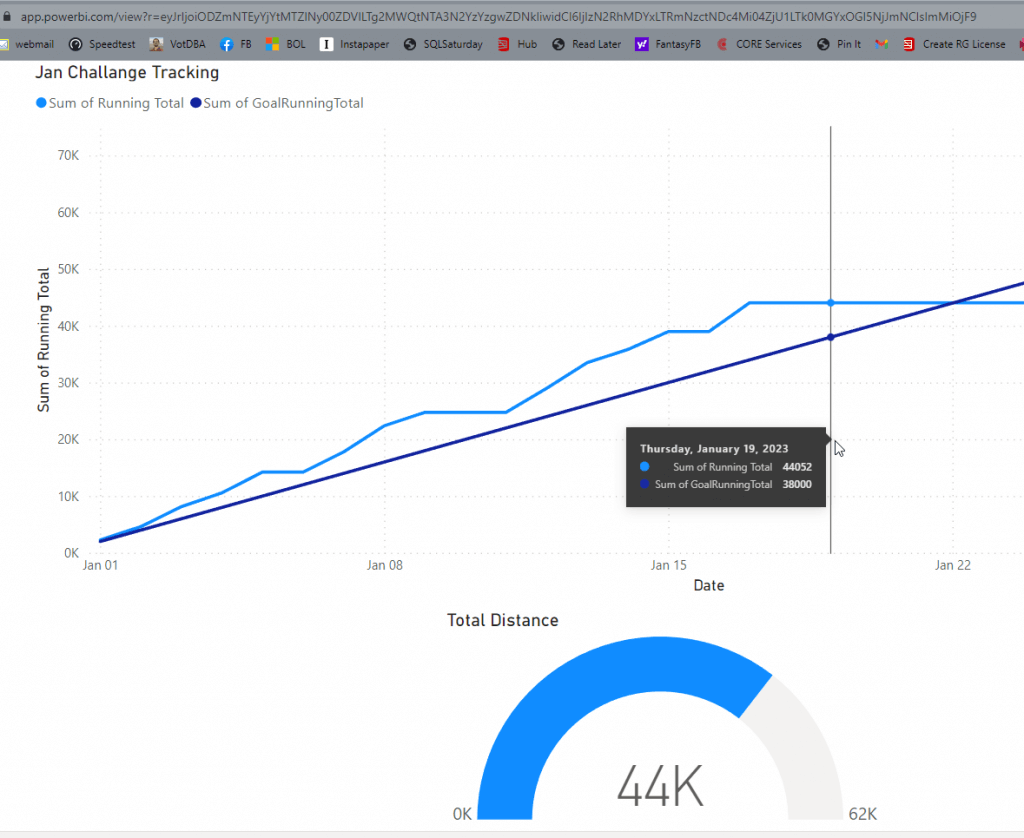
Task: Click the 60K y-axis label
Action: pos(69,212)
